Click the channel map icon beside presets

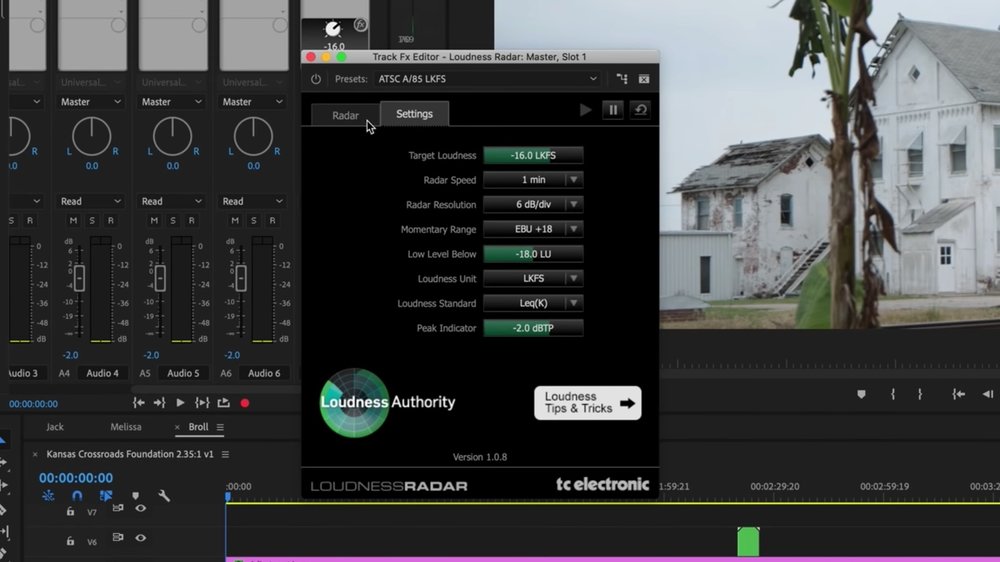622,79
